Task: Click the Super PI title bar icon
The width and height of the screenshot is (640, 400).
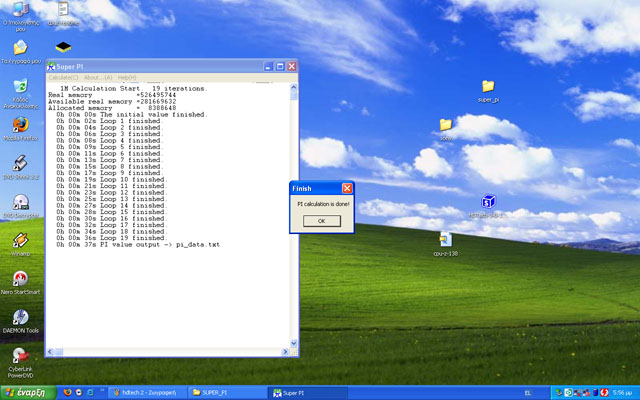Action: click(51, 67)
